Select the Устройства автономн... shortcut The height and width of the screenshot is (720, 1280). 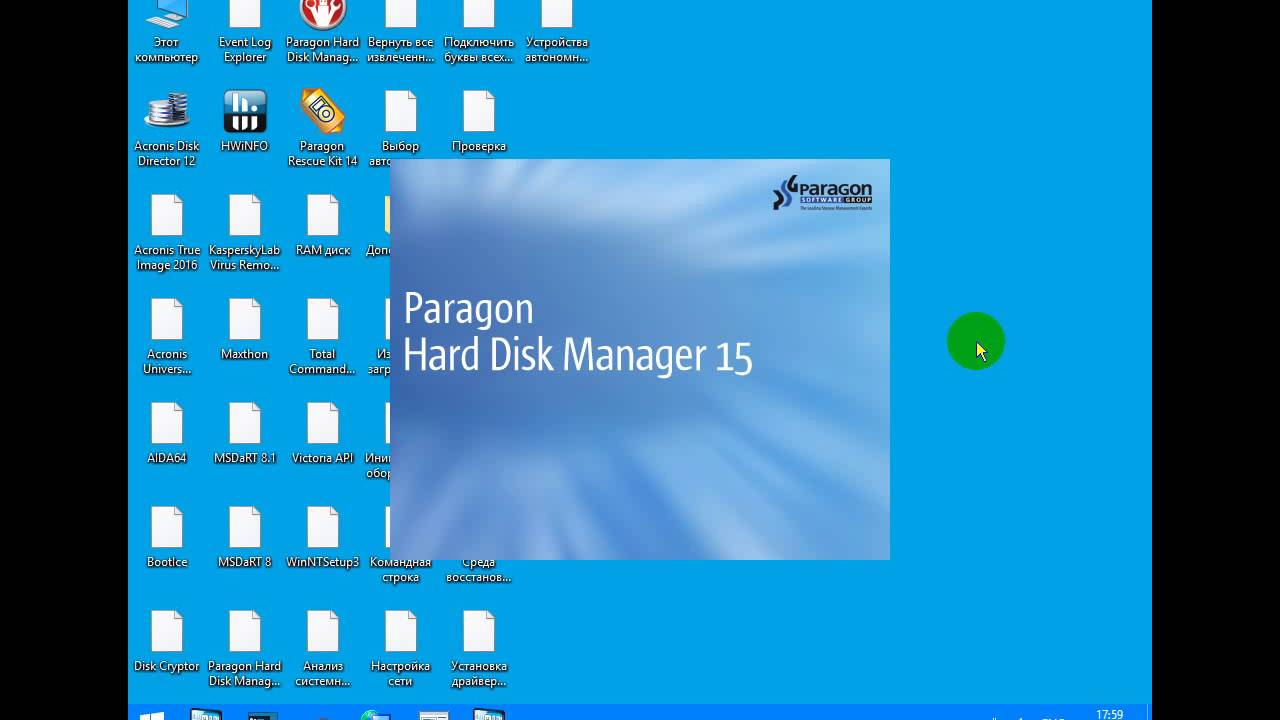[557, 32]
